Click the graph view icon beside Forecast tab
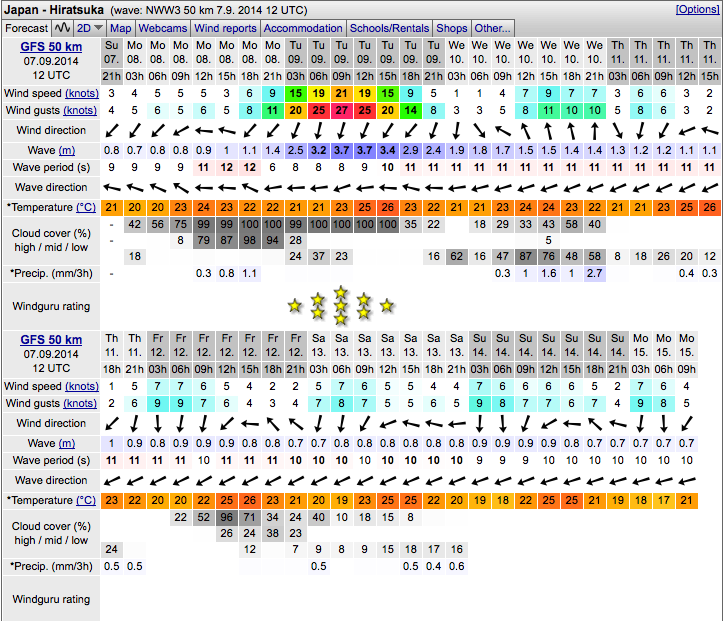 [63, 28]
